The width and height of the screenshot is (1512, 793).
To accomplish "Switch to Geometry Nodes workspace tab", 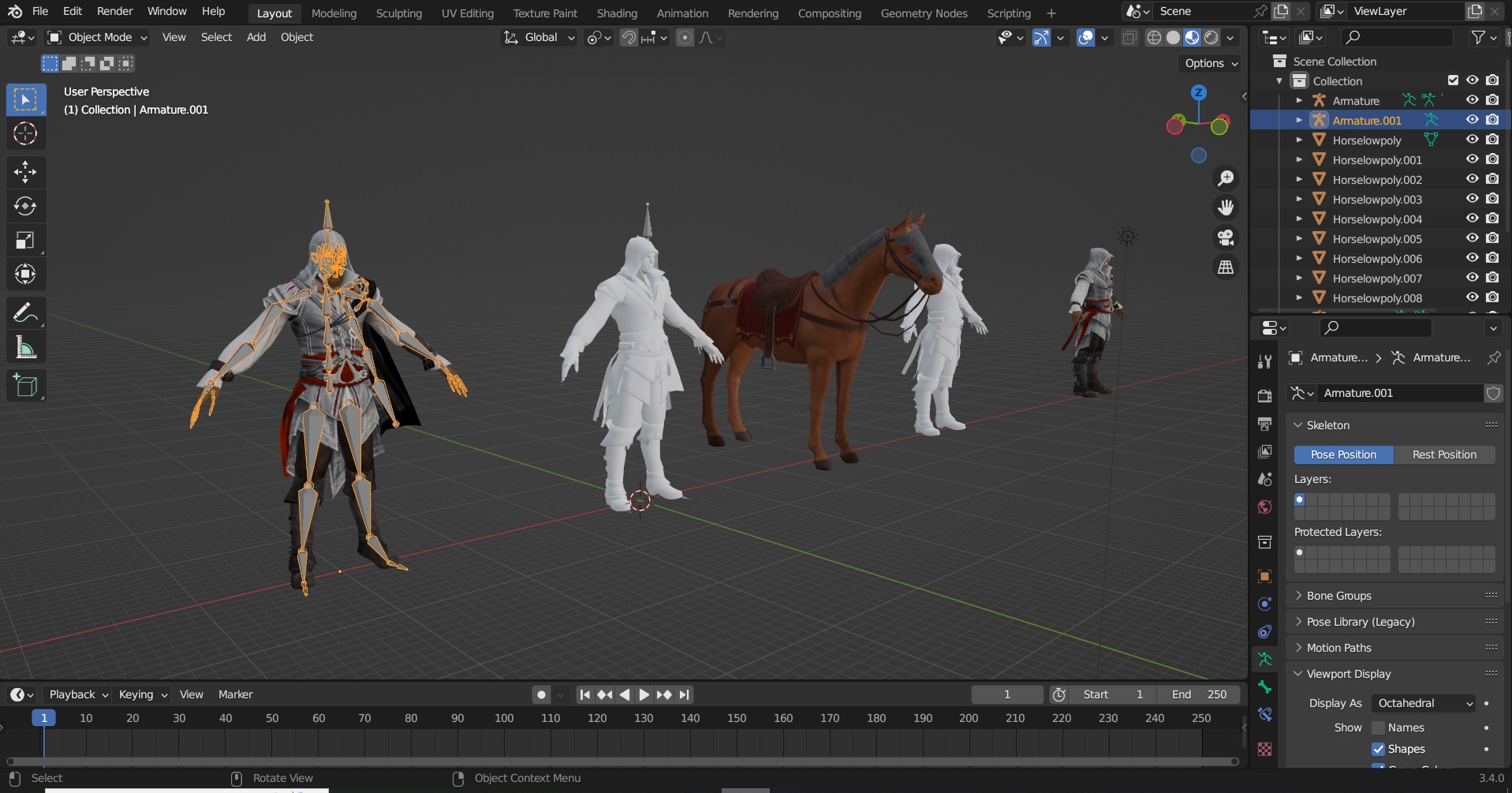I will (924, 13).
